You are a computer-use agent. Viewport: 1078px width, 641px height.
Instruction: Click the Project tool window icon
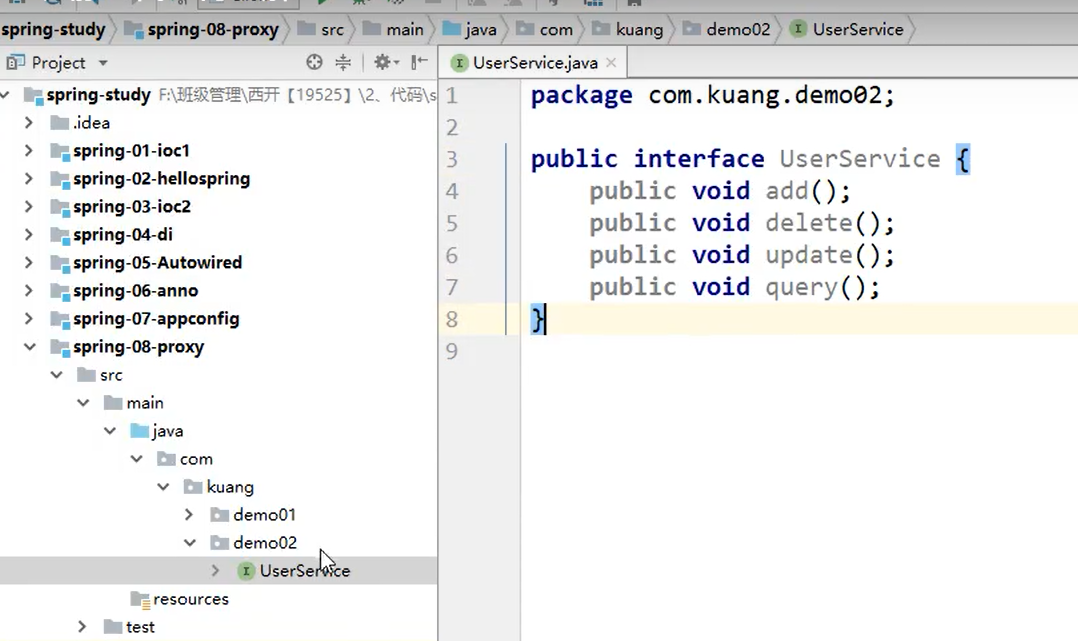point(15,63)
